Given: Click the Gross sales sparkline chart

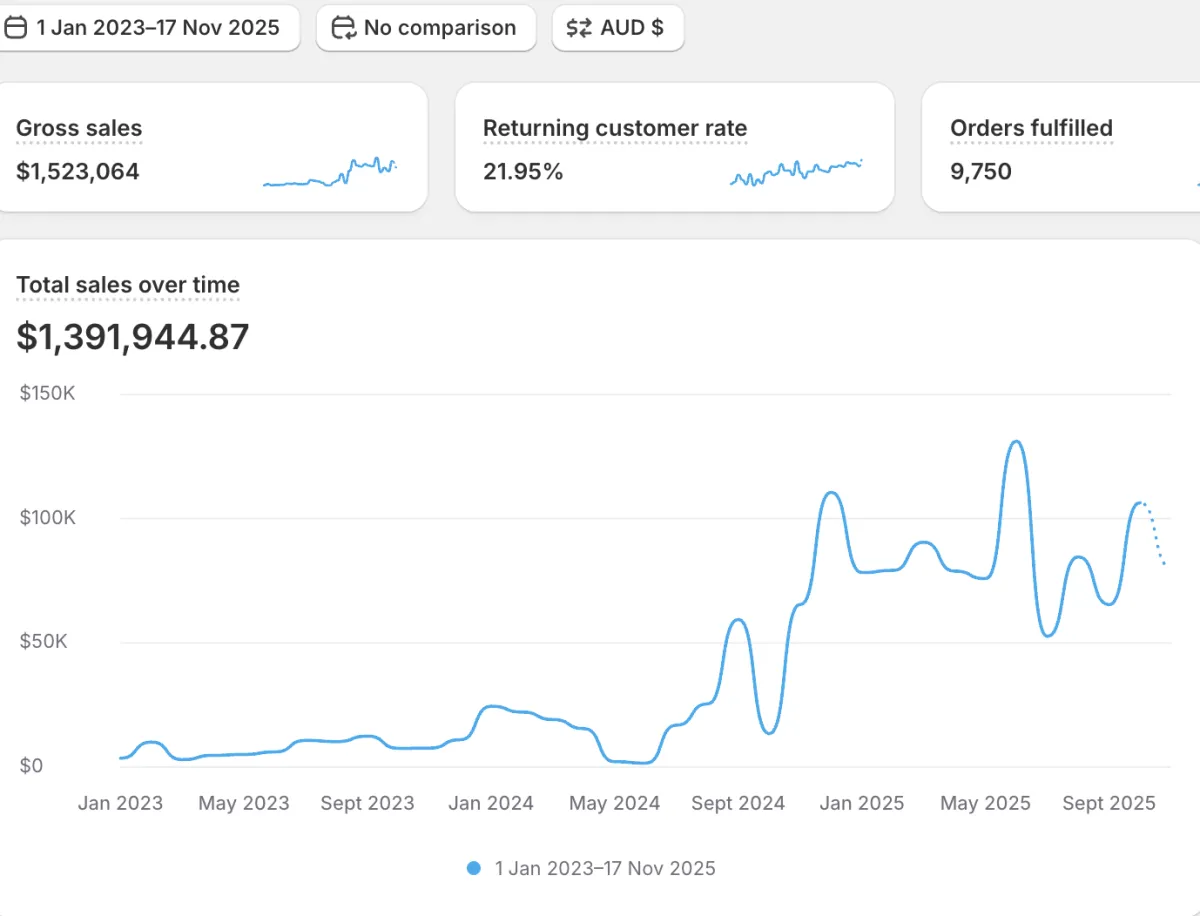Looking at the screenshot, I should pos(330,173).
